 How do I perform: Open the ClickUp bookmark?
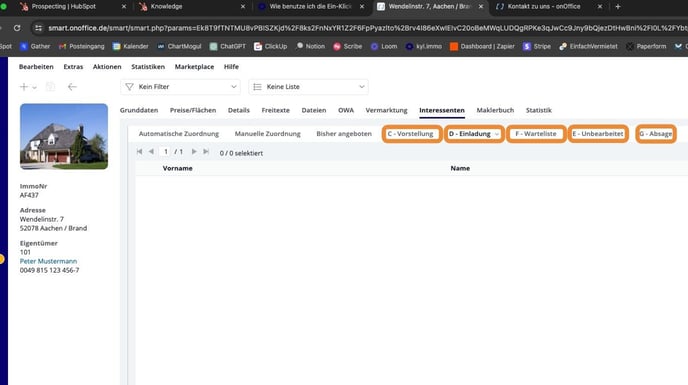click(x=271, y=46)
